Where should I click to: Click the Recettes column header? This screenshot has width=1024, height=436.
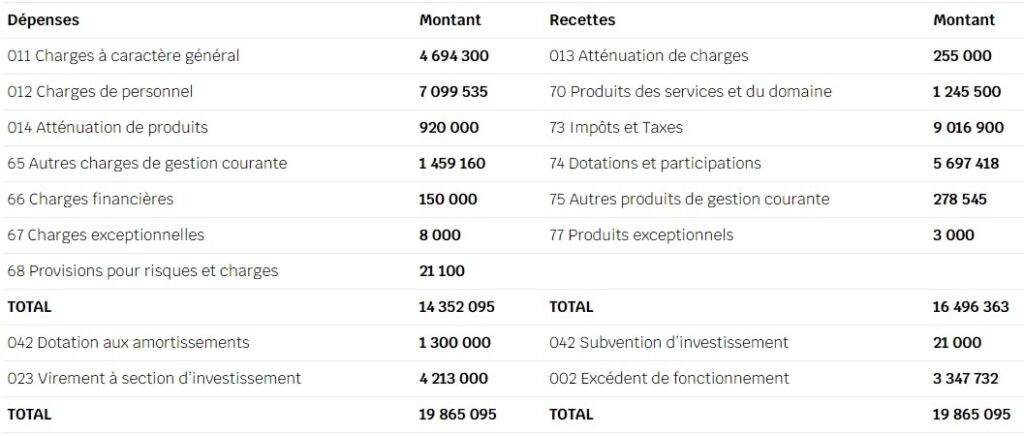pos(582,20)
